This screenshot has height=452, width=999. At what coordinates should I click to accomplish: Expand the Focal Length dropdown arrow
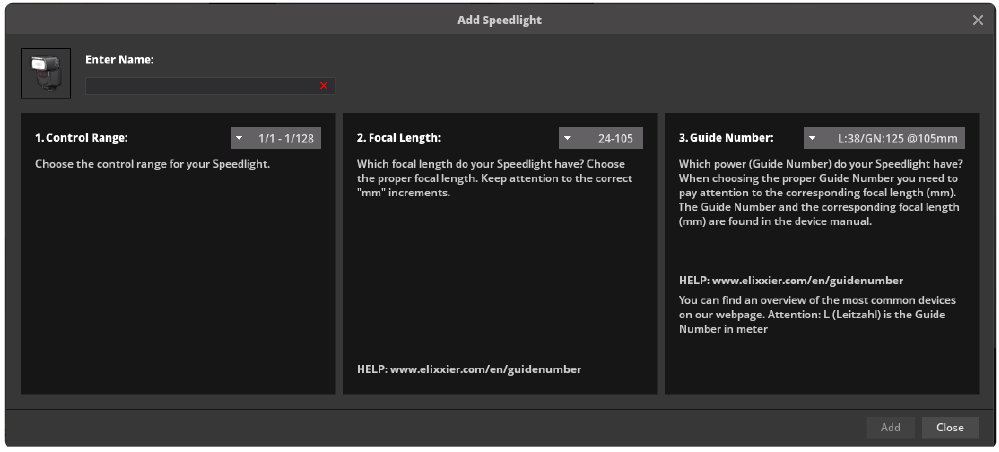pyautogui.click(x=567, y=138)
